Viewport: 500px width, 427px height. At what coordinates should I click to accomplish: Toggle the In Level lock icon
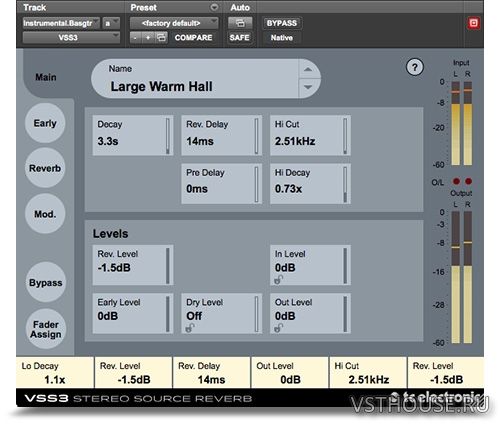pos(278,279)
